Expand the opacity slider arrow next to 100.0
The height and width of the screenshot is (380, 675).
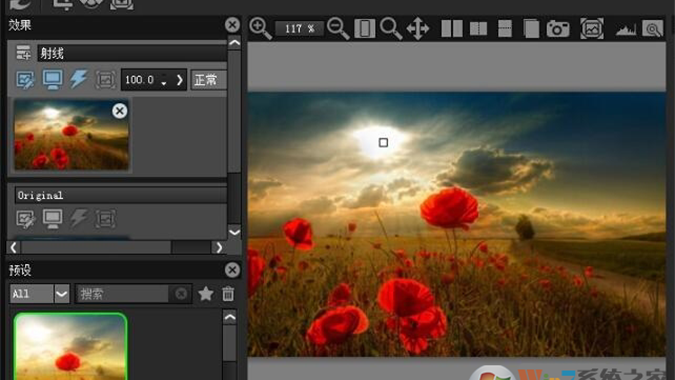pos(180,80)
